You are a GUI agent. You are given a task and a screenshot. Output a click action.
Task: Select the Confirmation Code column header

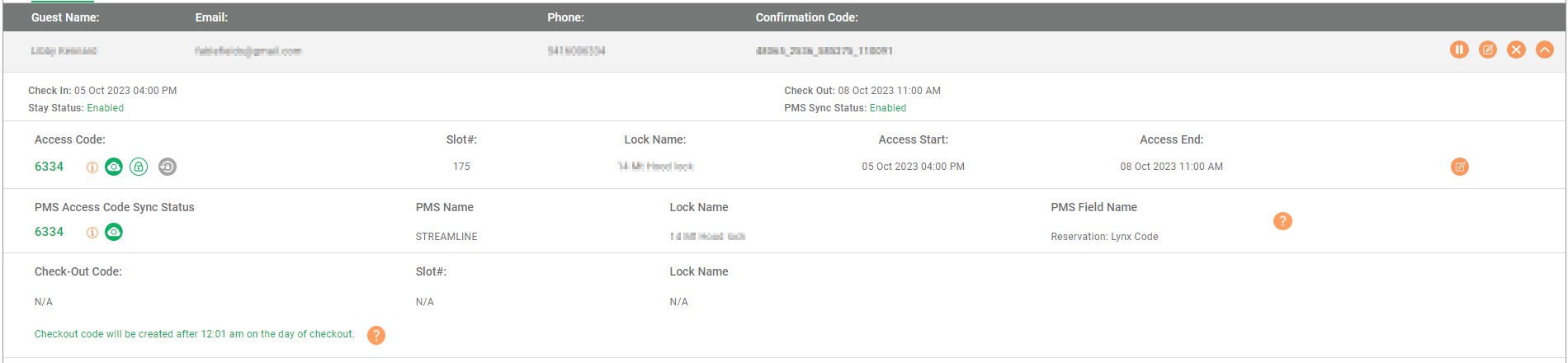pos(806,17)
